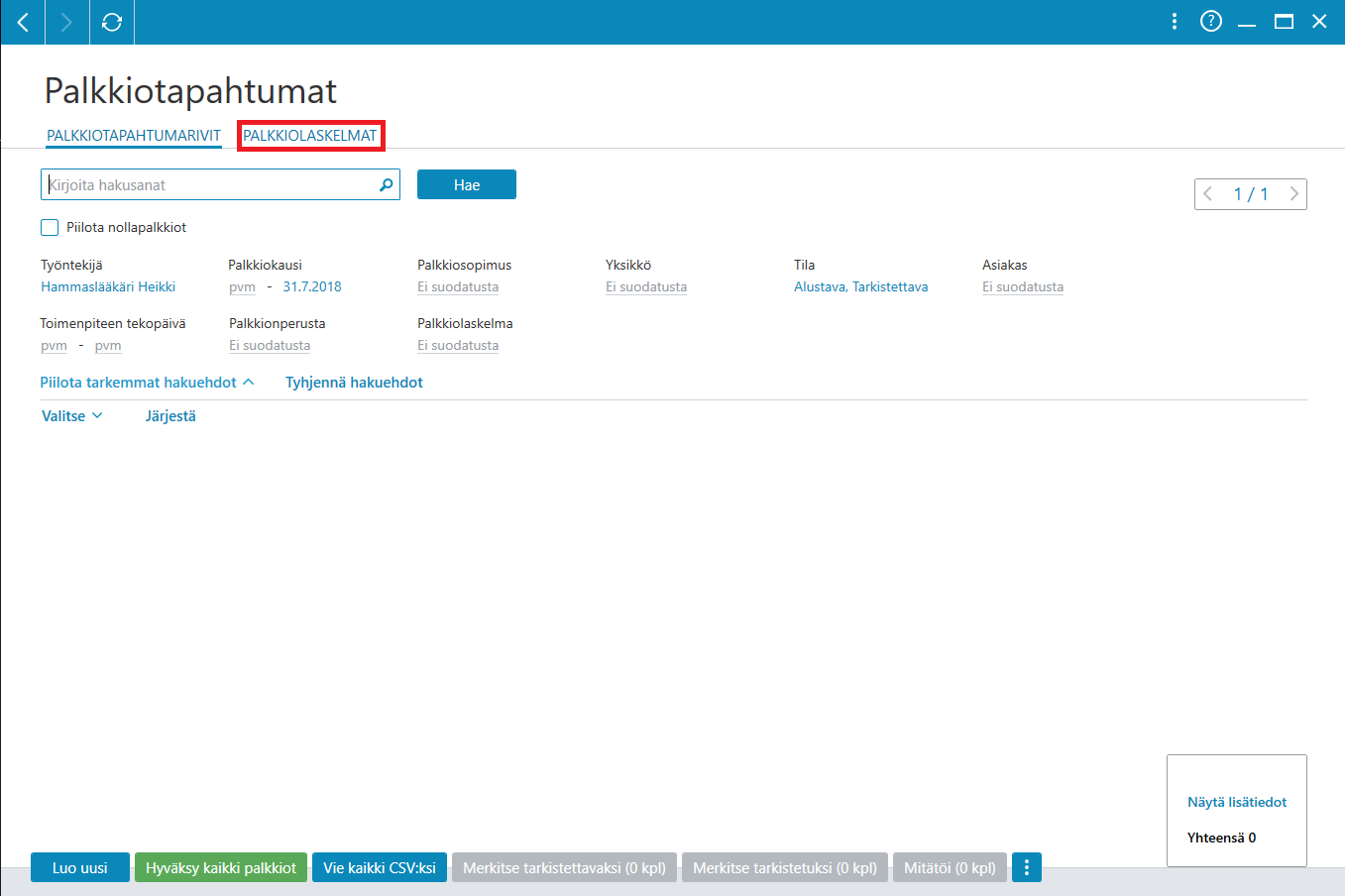This screenshot has width=1345, height=896.
Task: Expand the Valitse dropdown
Action: coord(72,416)
